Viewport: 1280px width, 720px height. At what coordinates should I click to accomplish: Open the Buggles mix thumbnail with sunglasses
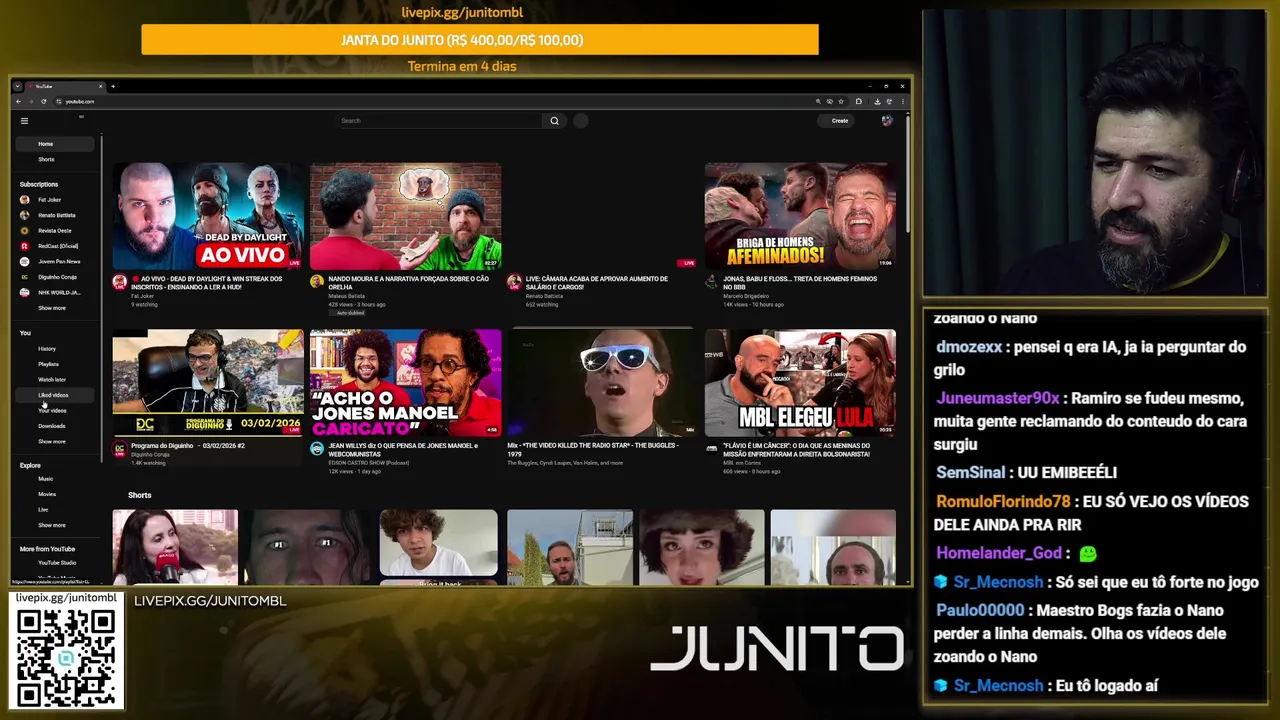coord(603,383)
